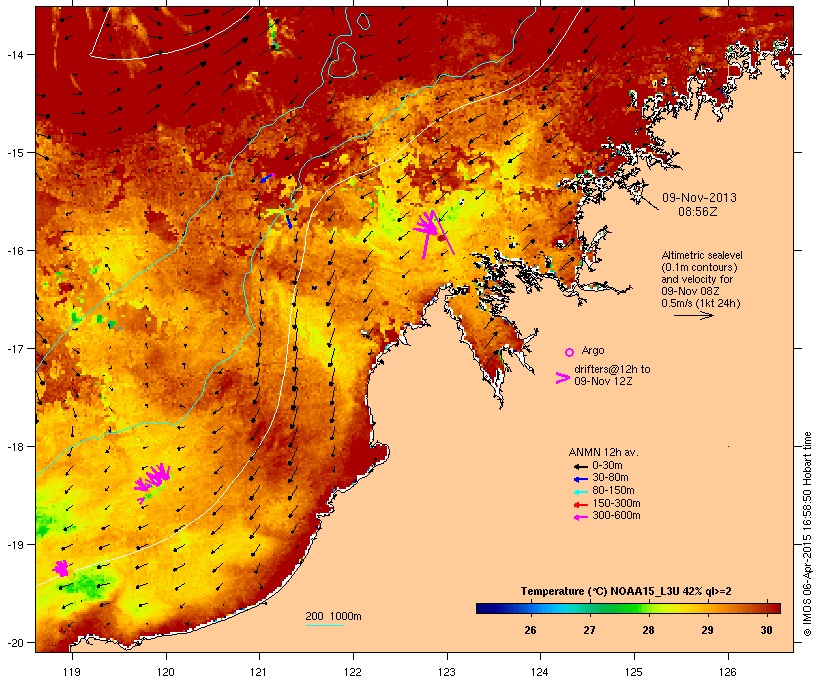Viewport: 820px width, 680px height.
Task: Click the temperature color bar near 30
Action: click(x=767, y=608)
